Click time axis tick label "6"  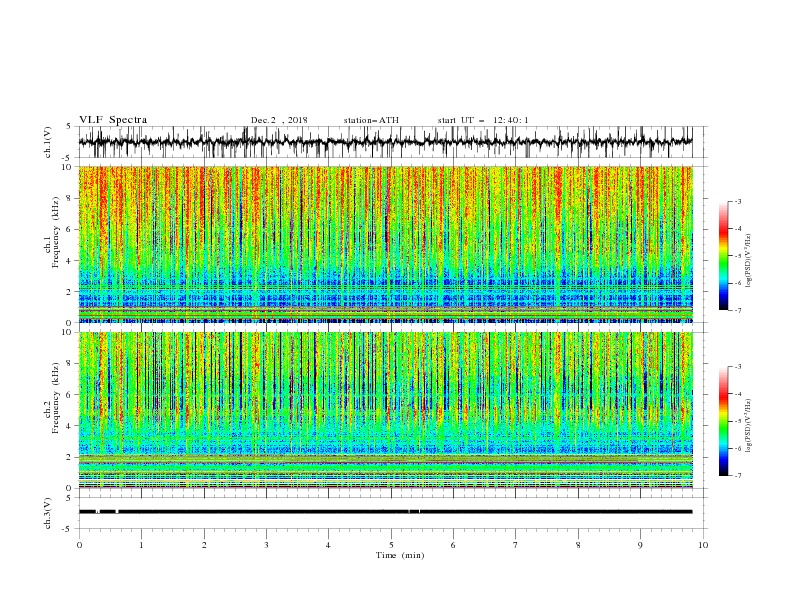(453, 545)
